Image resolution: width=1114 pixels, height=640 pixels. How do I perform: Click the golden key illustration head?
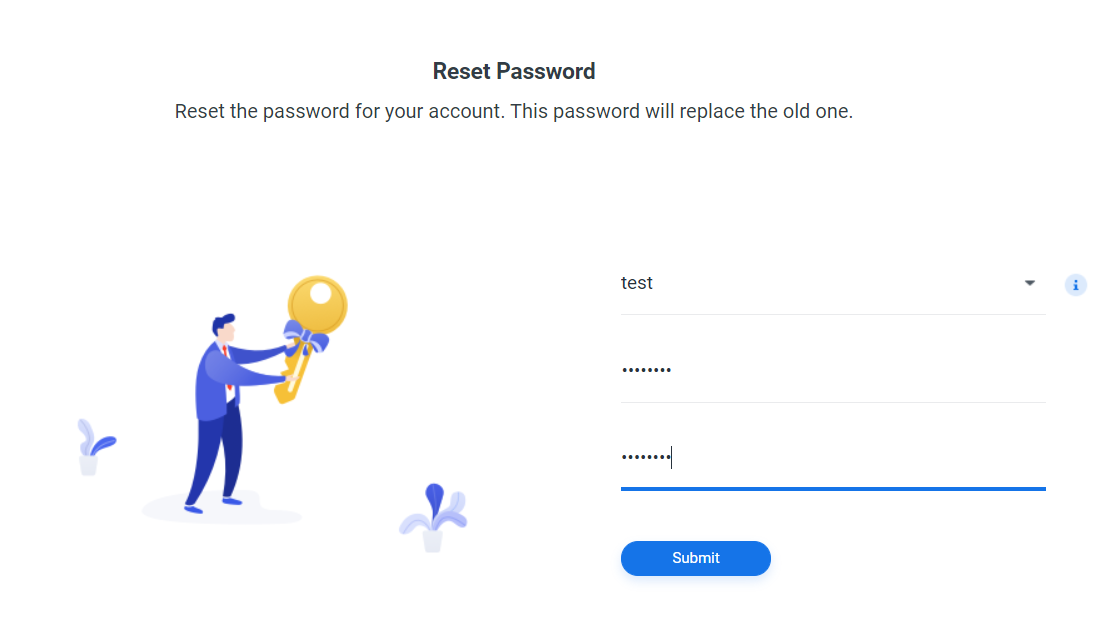tap(318, 305)
